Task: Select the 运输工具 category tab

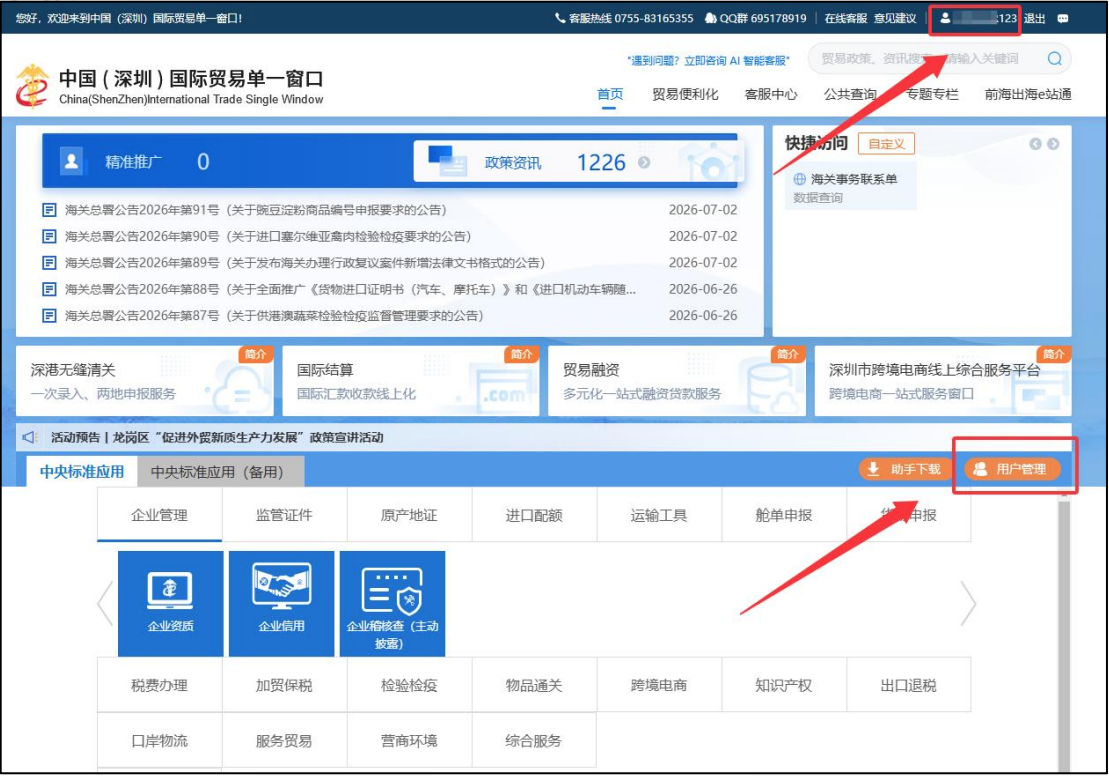Action: point(658,515)
